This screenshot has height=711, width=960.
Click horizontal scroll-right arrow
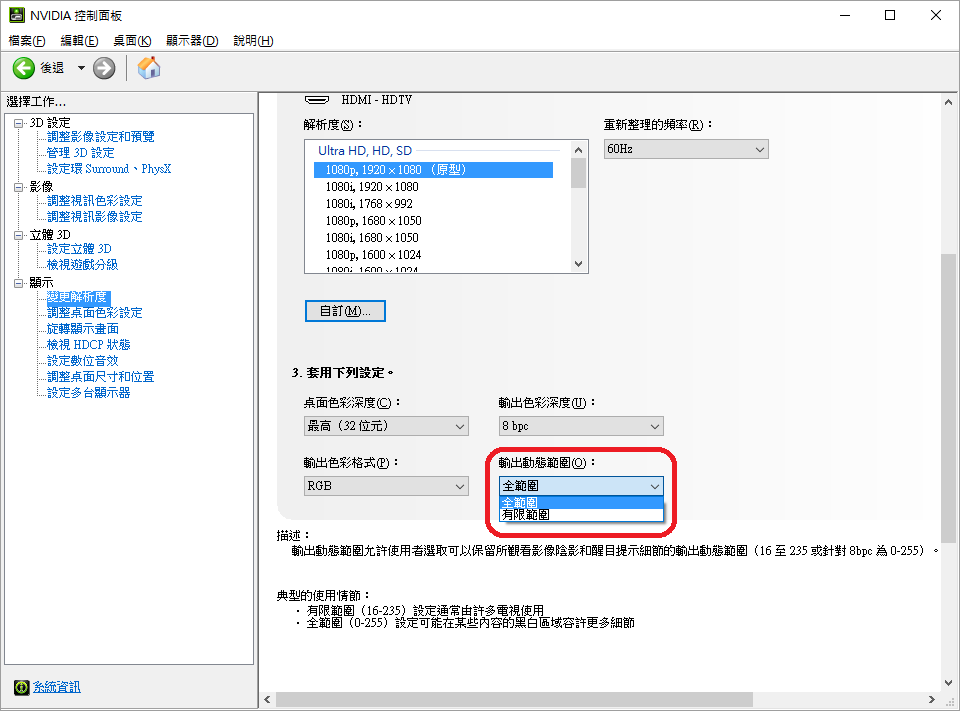coord(931,699)
